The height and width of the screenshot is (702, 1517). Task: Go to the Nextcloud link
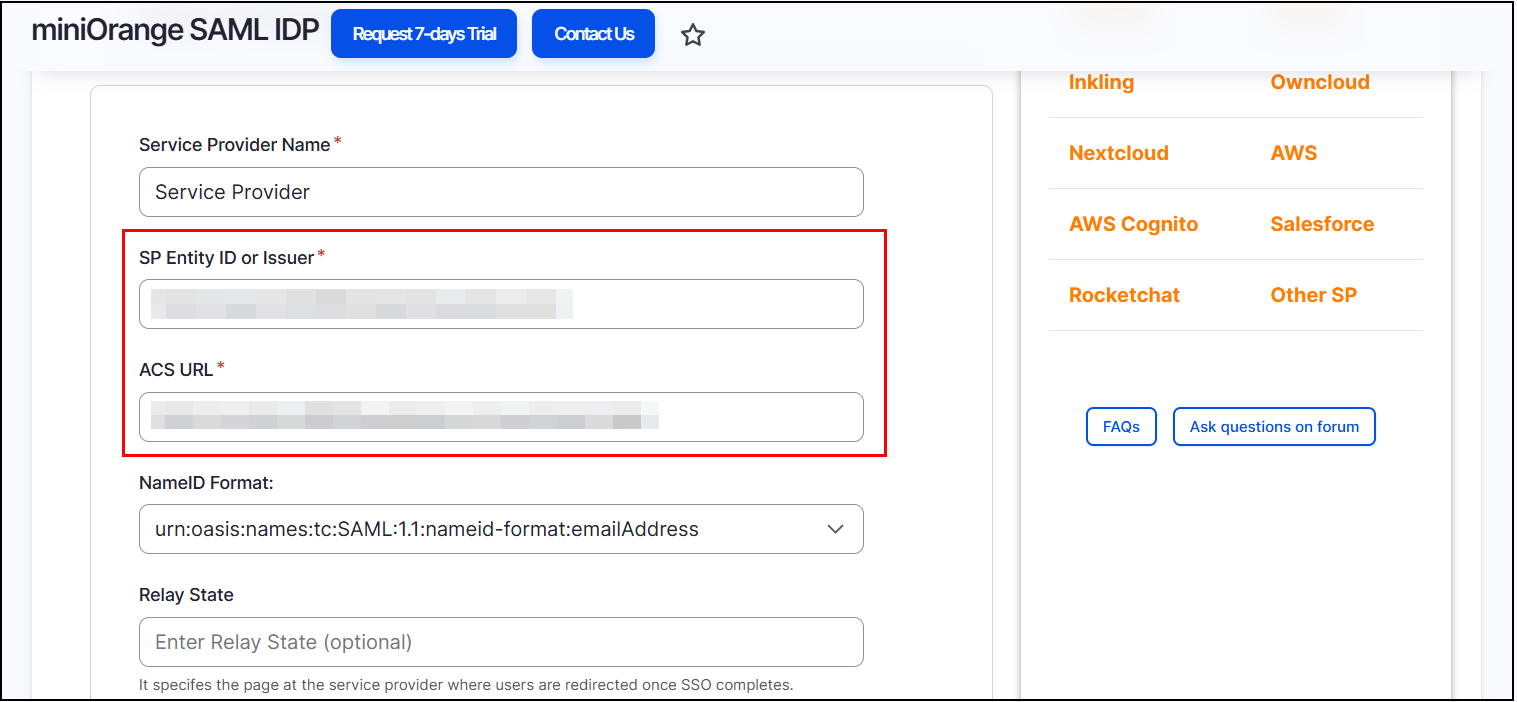tap(1118, 154)
